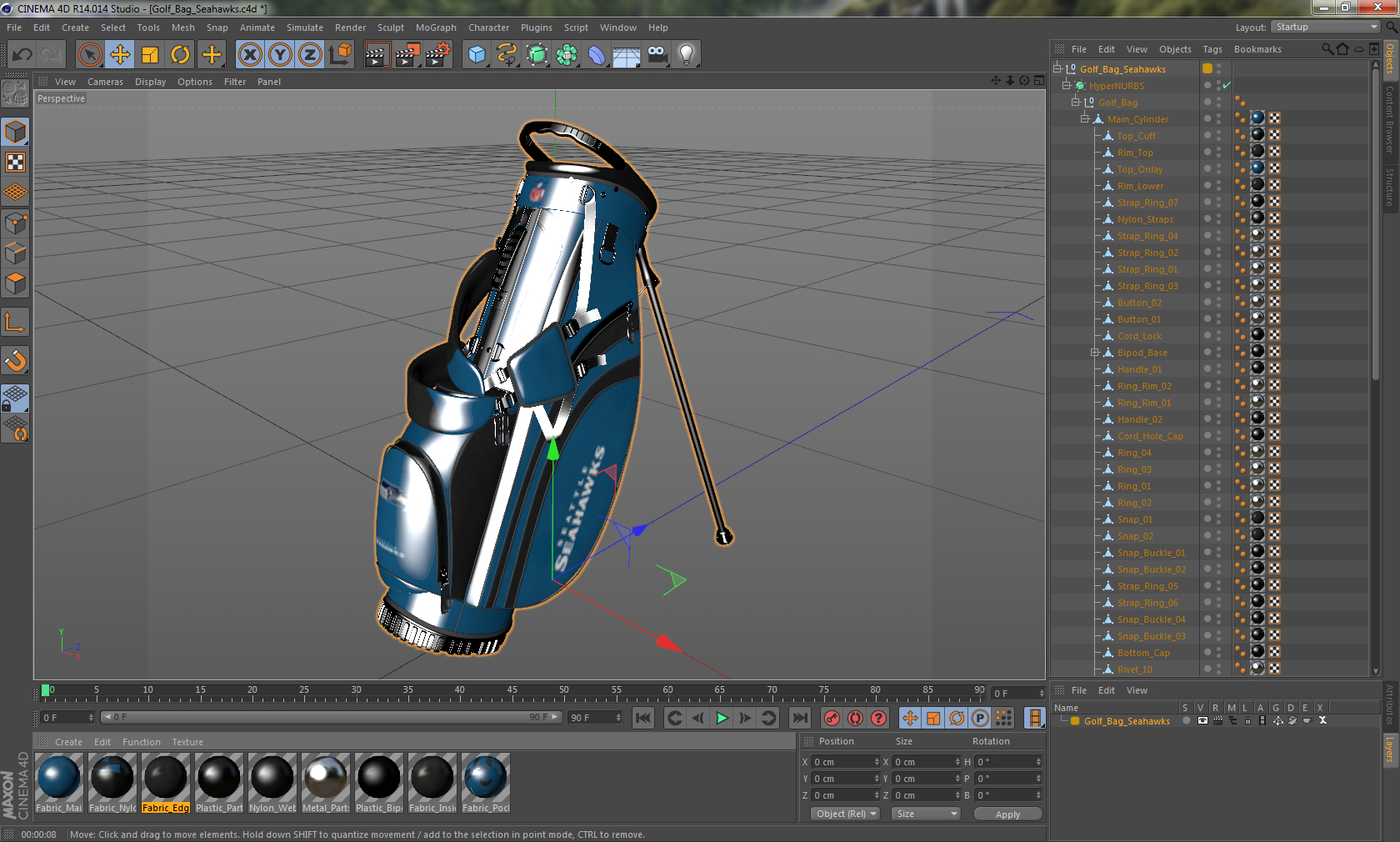Viewport: 1400px width, 842px height.
Task: Open the MoGraph menu
Action: pyautogui.click(x=436, y=28)
